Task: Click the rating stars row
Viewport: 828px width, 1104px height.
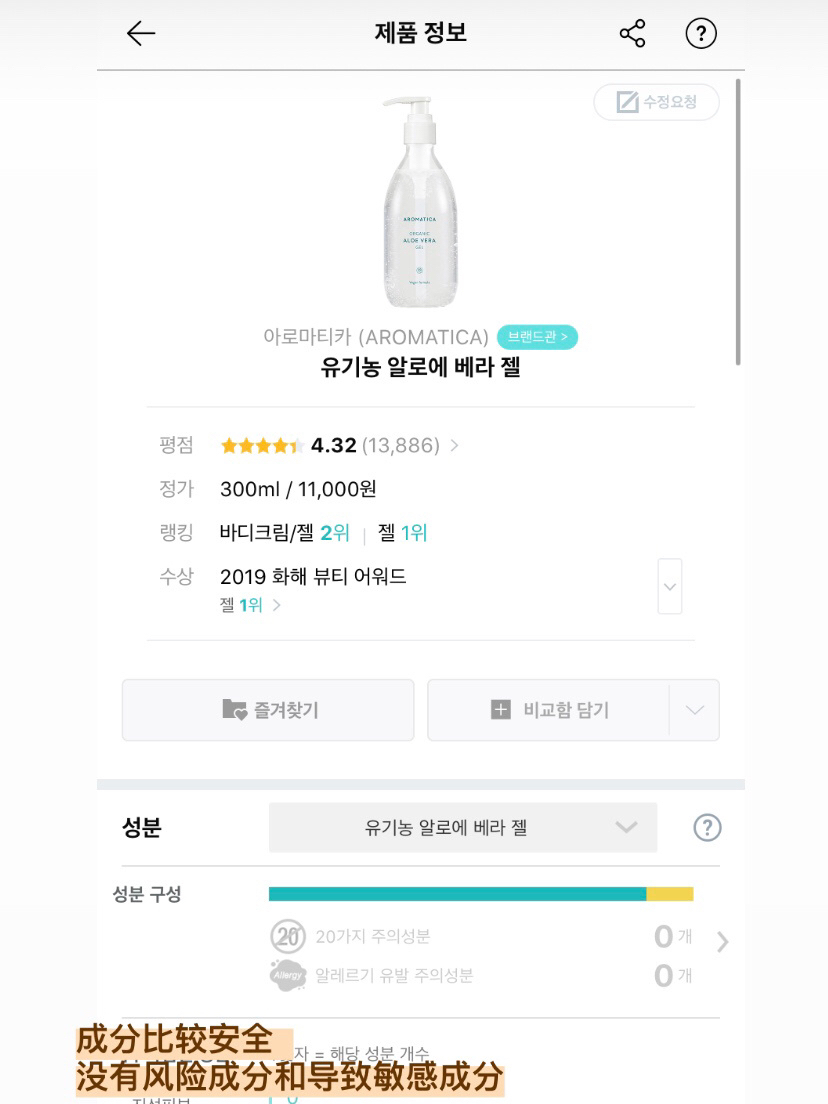Action: click(262, 446)
